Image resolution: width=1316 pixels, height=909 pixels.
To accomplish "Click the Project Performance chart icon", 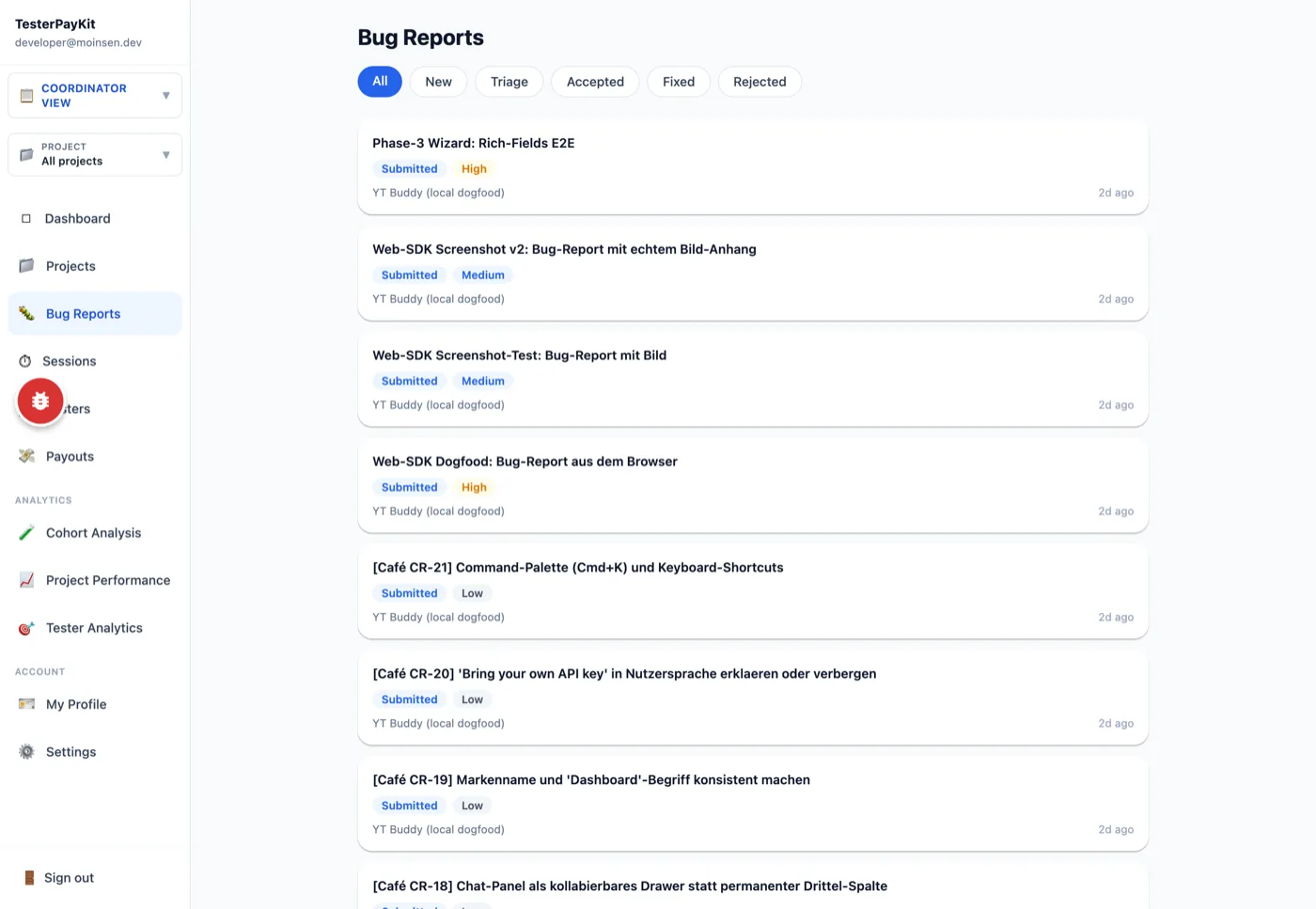I will (26, 581).
